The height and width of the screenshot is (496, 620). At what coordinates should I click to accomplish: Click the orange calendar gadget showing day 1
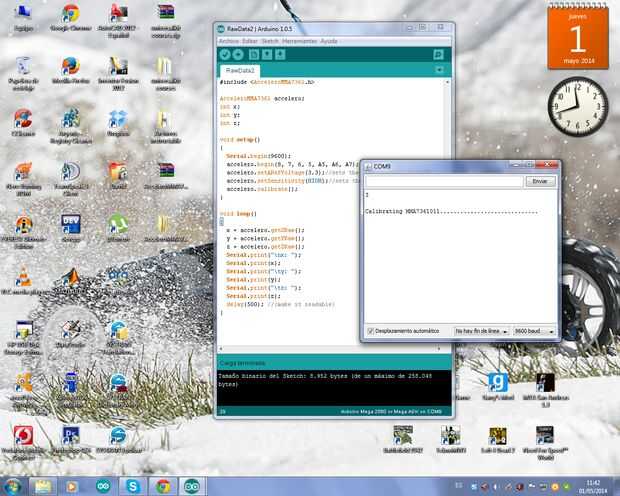pyautogui.click(x=578, y=38)
